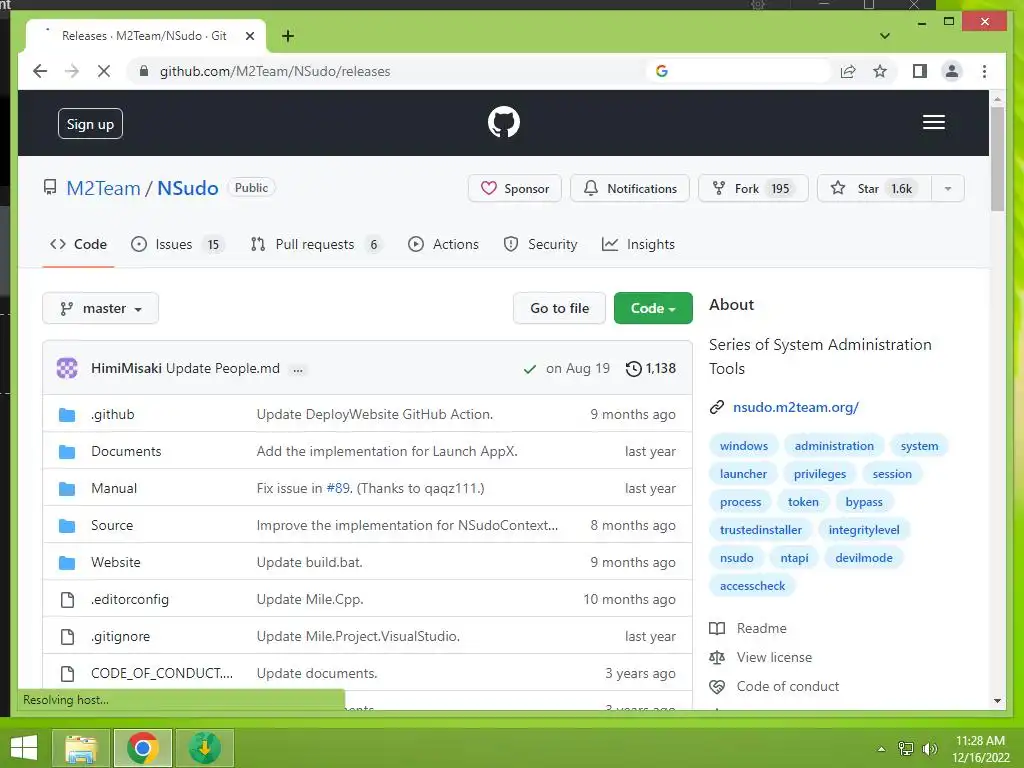The height and width of the screenshot is (768, 1024).
Task: Open the Documents folder
Action: [x=126, y=451]
